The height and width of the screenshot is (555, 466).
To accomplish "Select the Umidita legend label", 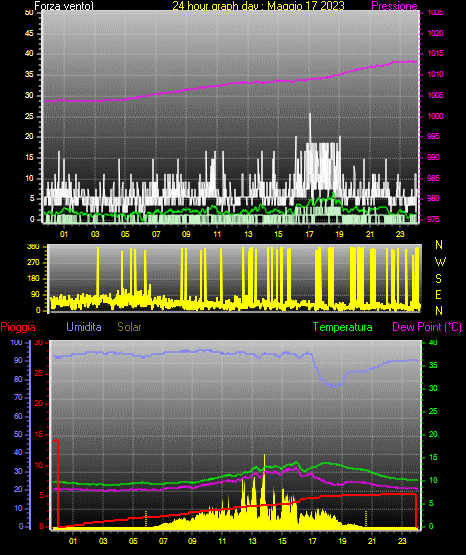I will click(x=84, y=327).
